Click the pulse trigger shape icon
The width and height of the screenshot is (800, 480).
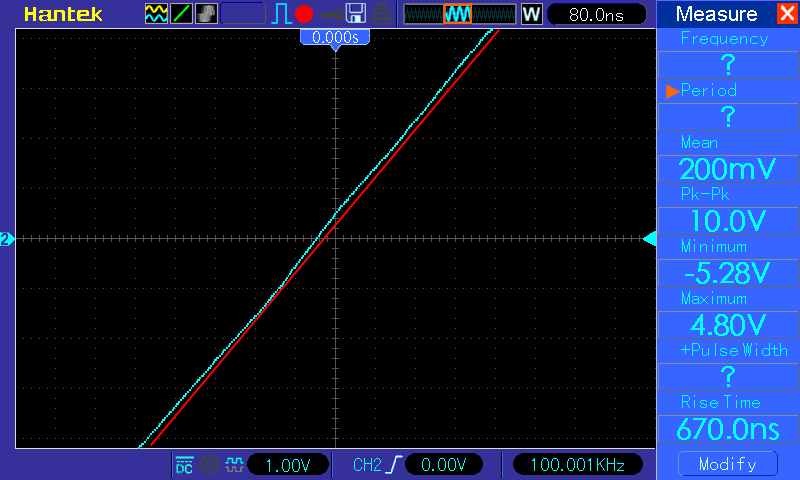pyautogui.click(x=281, y=14)
